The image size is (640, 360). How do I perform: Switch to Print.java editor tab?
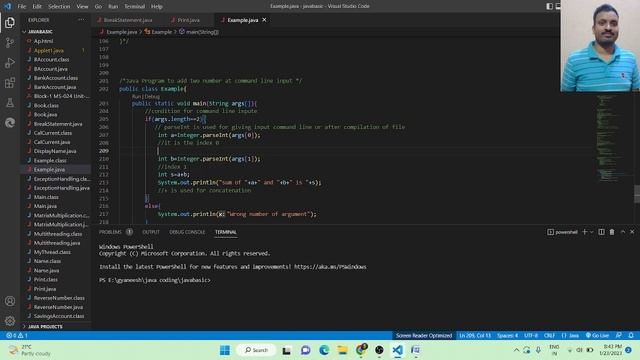point(189,20)
